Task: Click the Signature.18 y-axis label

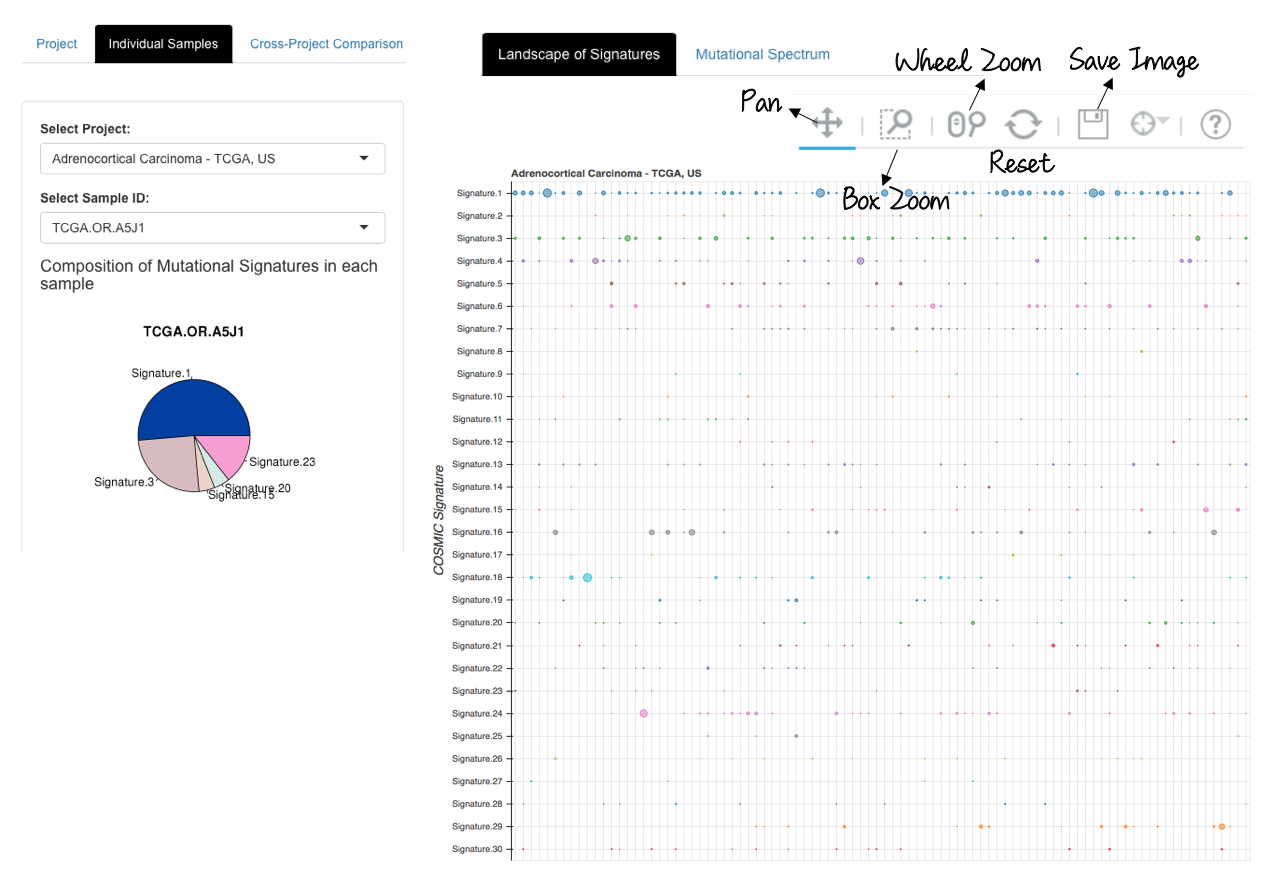Action: (476, 577)
